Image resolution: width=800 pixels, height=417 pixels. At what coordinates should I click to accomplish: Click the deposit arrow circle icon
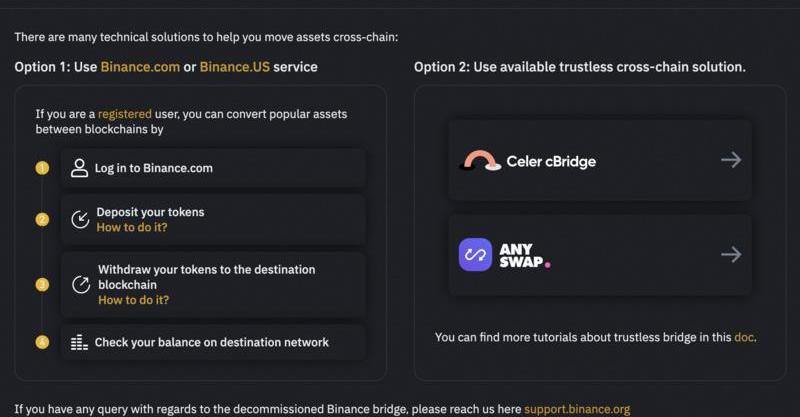(80, 220)
